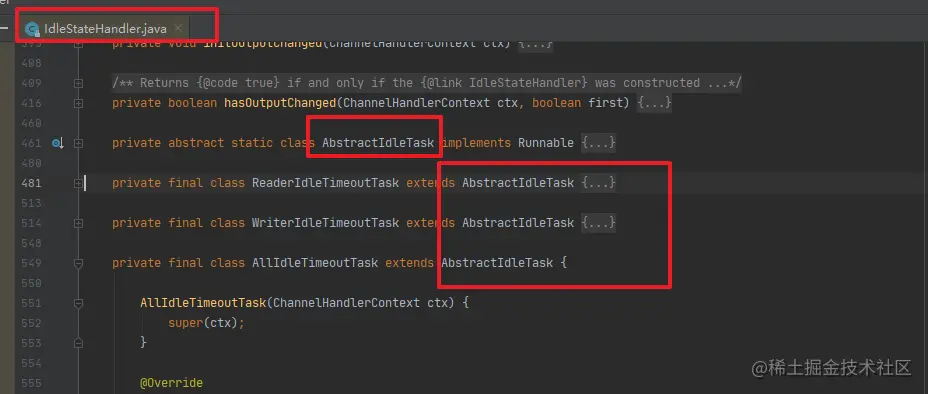The width and height of the screenshot is (928, 394).
Task: Click AbstractIdleTask after extends on line 514
Action: pyautogui.click(x=518, y=222)
